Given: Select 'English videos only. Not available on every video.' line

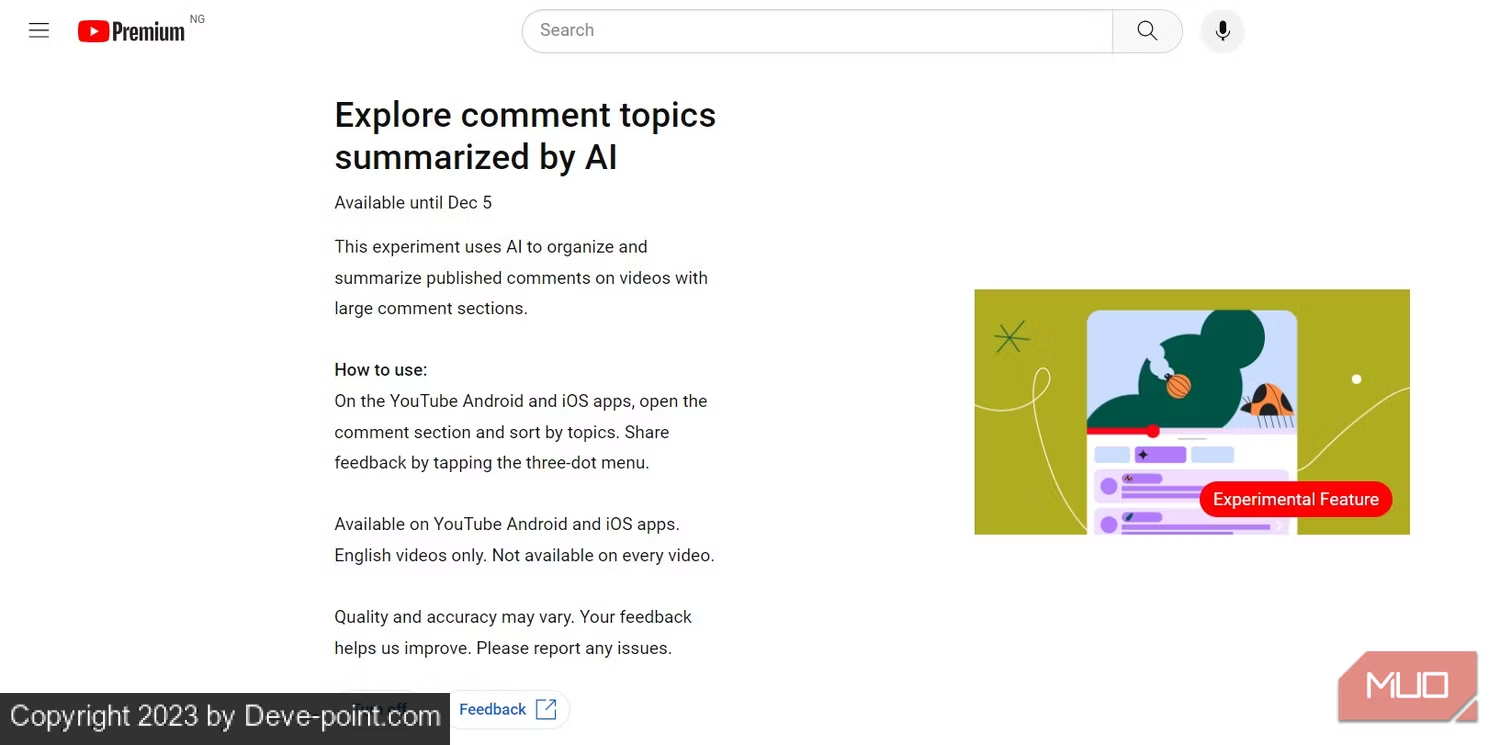Looking at the screenshot, I should tap(524, 555).
